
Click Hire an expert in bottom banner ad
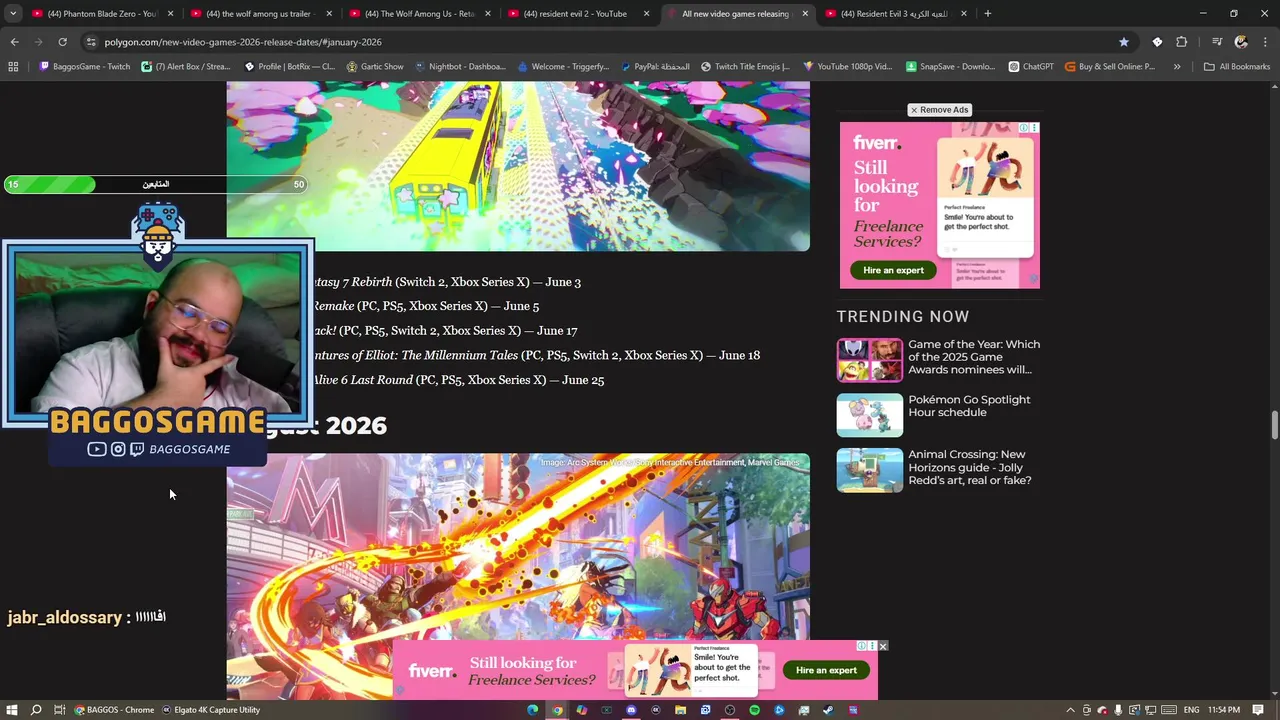pos(826,670)
